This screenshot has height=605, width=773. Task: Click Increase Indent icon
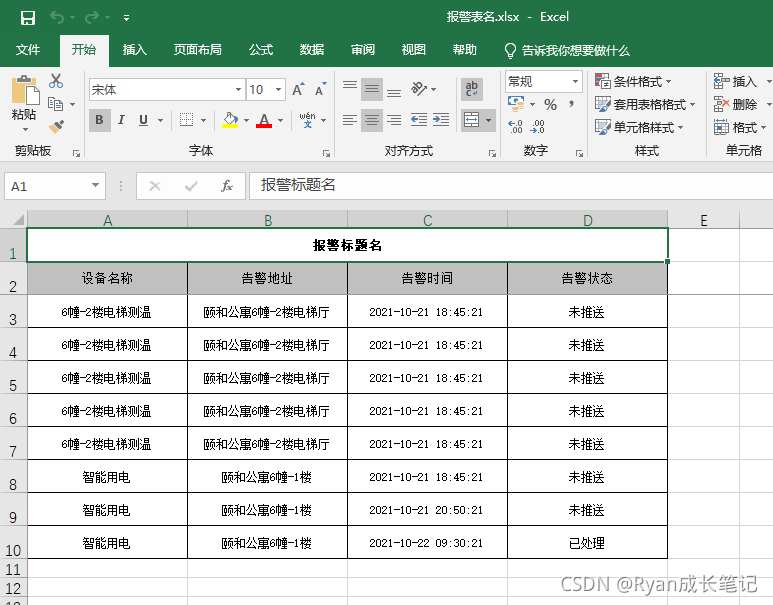441,120
